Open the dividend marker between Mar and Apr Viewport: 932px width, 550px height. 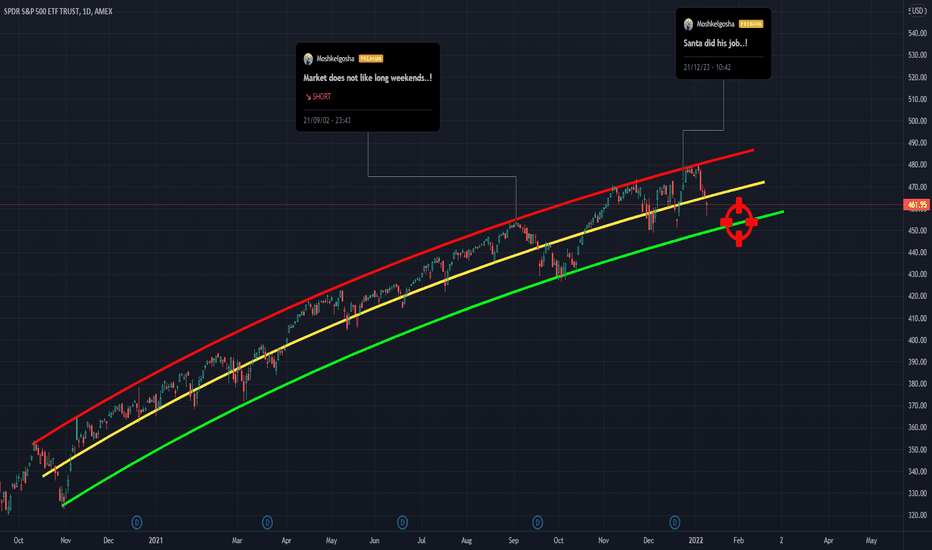pyautogui.click(x=267, y=523)
